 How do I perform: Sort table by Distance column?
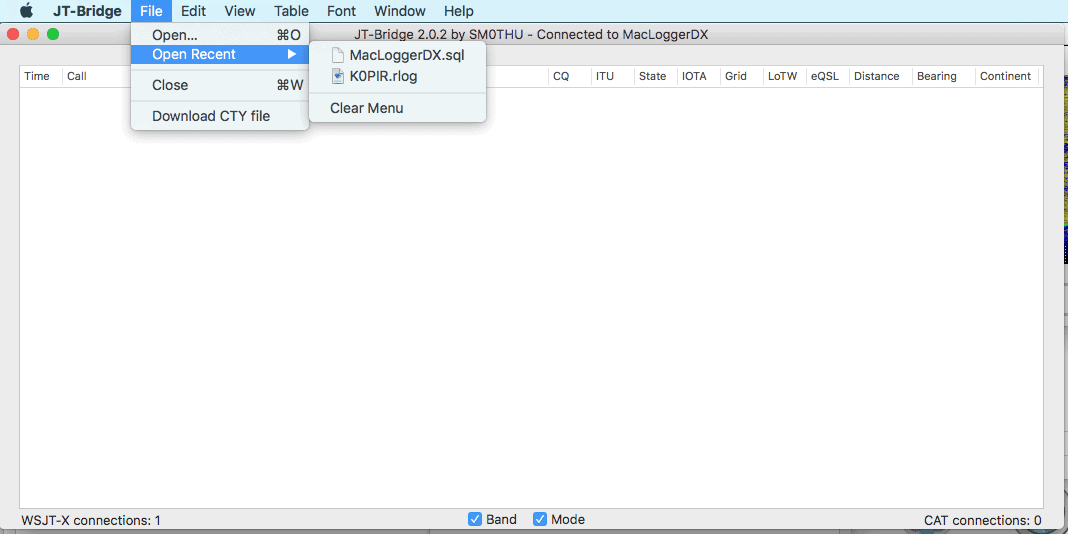point(880,76)
